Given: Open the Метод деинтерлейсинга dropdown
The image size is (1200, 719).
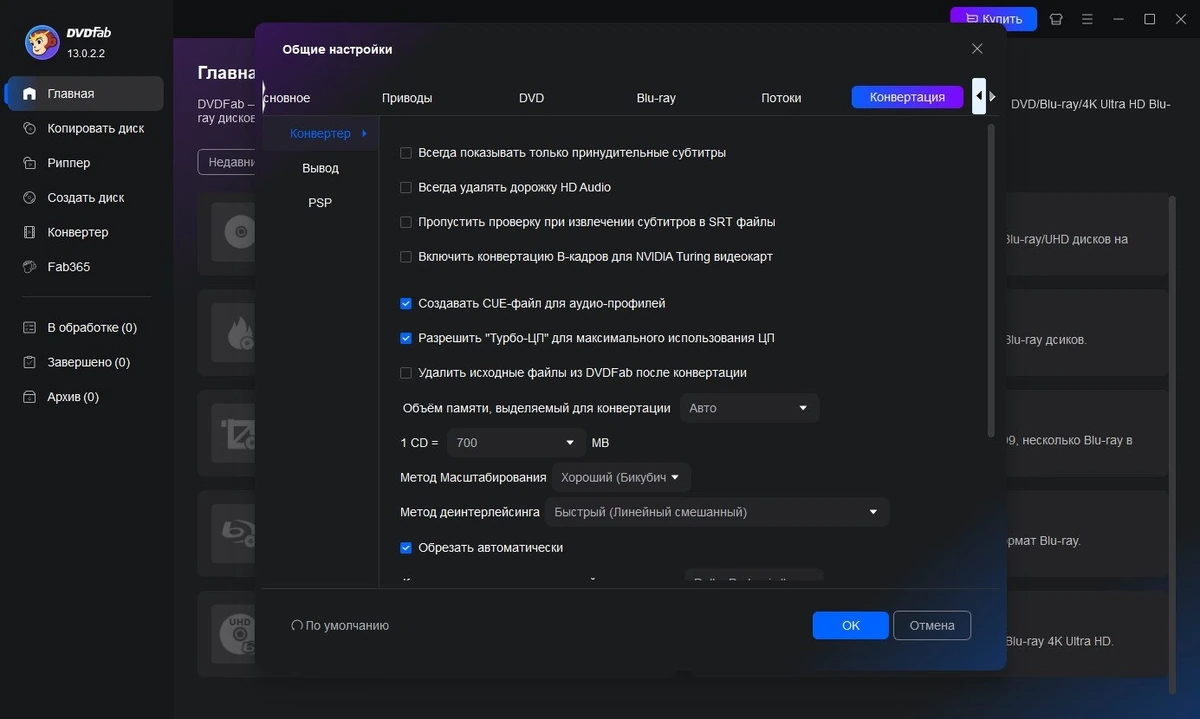Looking at the screenshot, I should click(x=717, y=512).
